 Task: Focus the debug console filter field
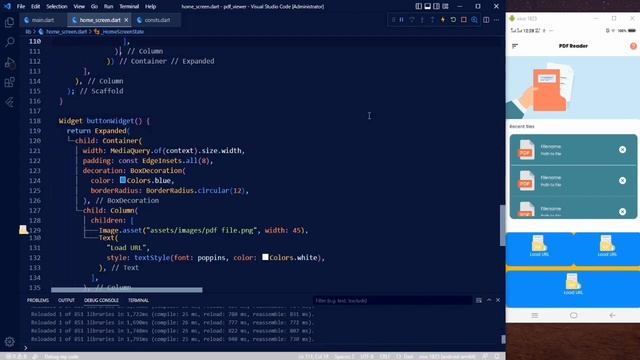click(x=392, y=301)
